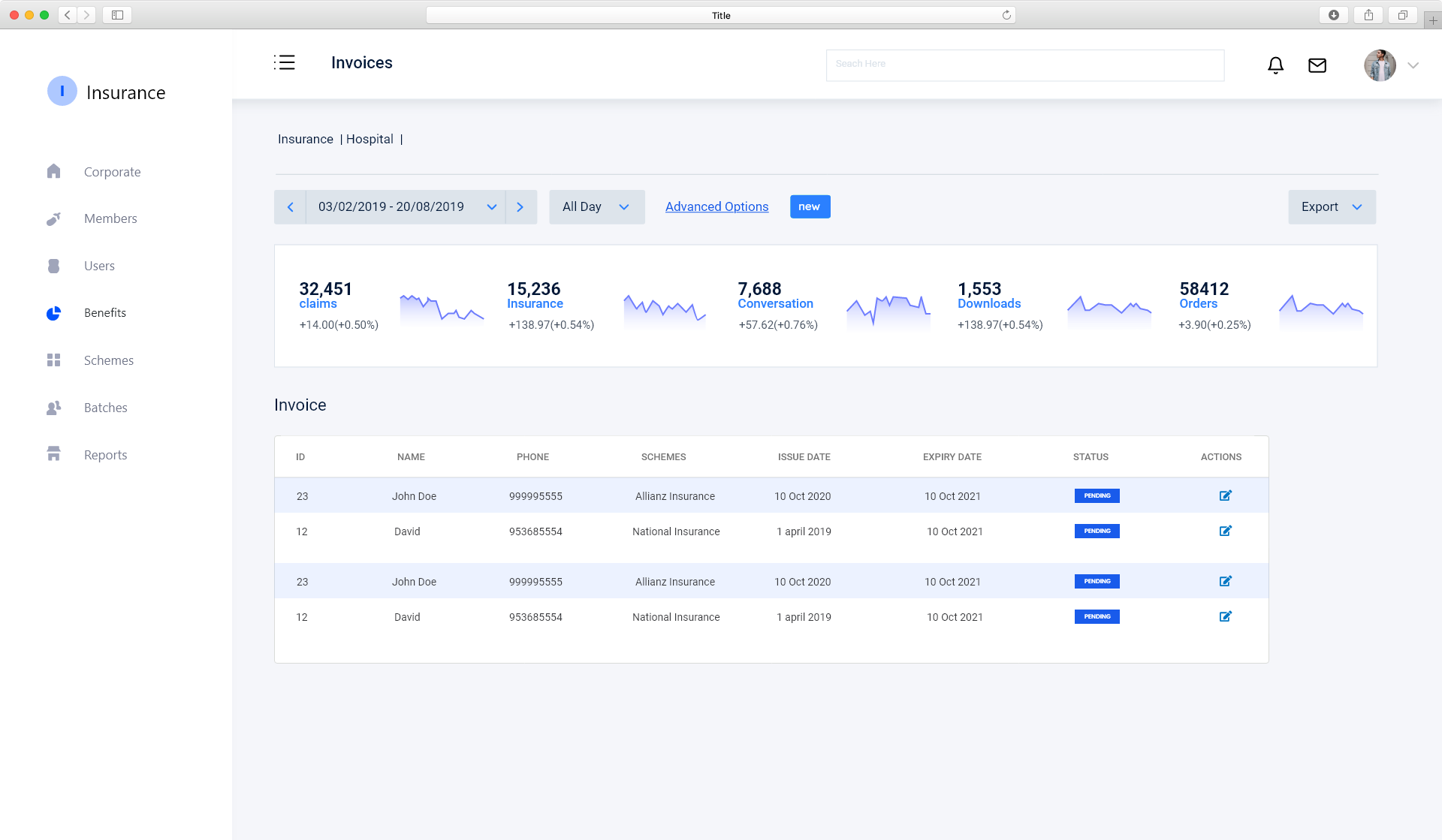The height and width of the screenshot is (840, 1442).
Task: Click the NAME column header
Action: pyautogui.click(x=411, y=457)
